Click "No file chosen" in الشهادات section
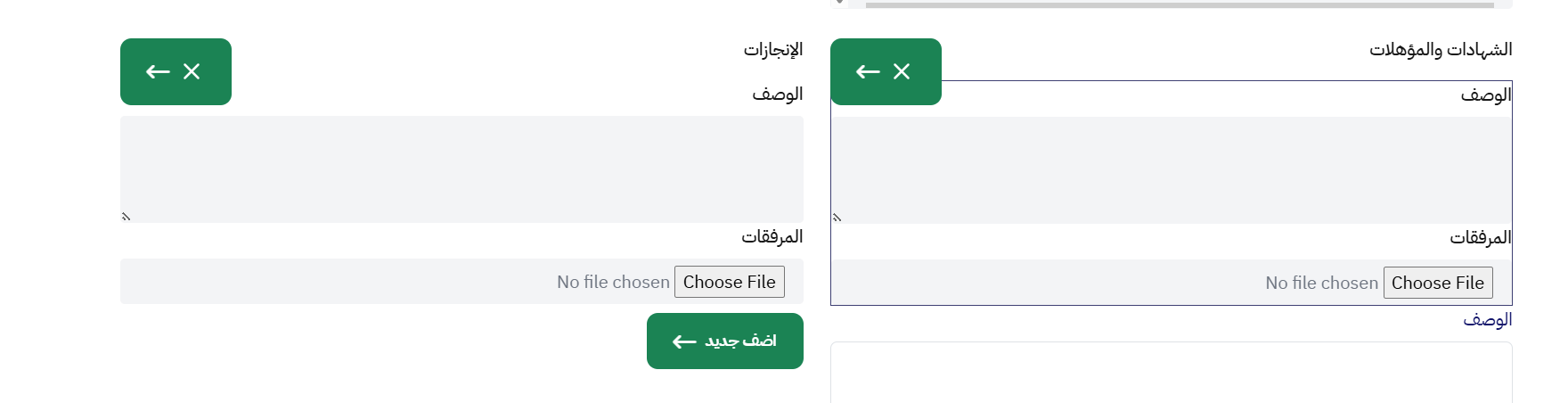The width and height of the screenshot is (1568, 403). [1321, 283]
